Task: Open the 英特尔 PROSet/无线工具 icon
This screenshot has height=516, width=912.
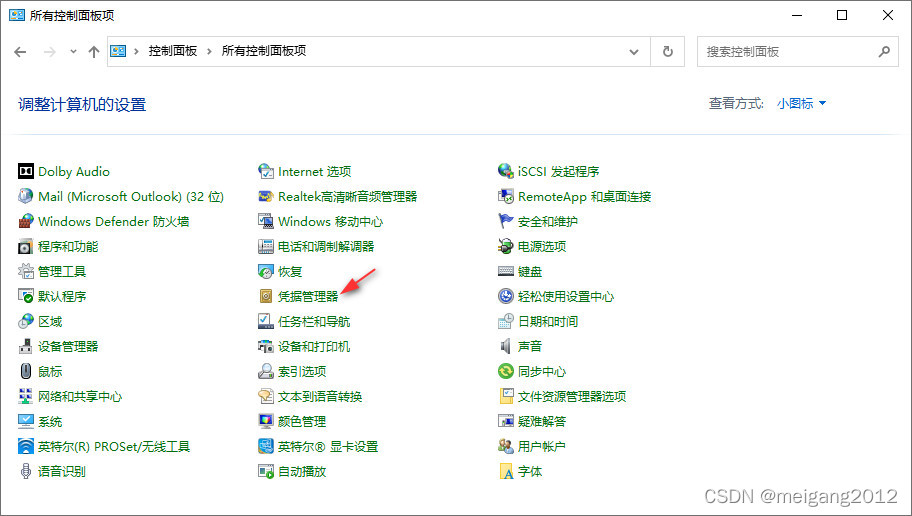Action: [26, 446]
